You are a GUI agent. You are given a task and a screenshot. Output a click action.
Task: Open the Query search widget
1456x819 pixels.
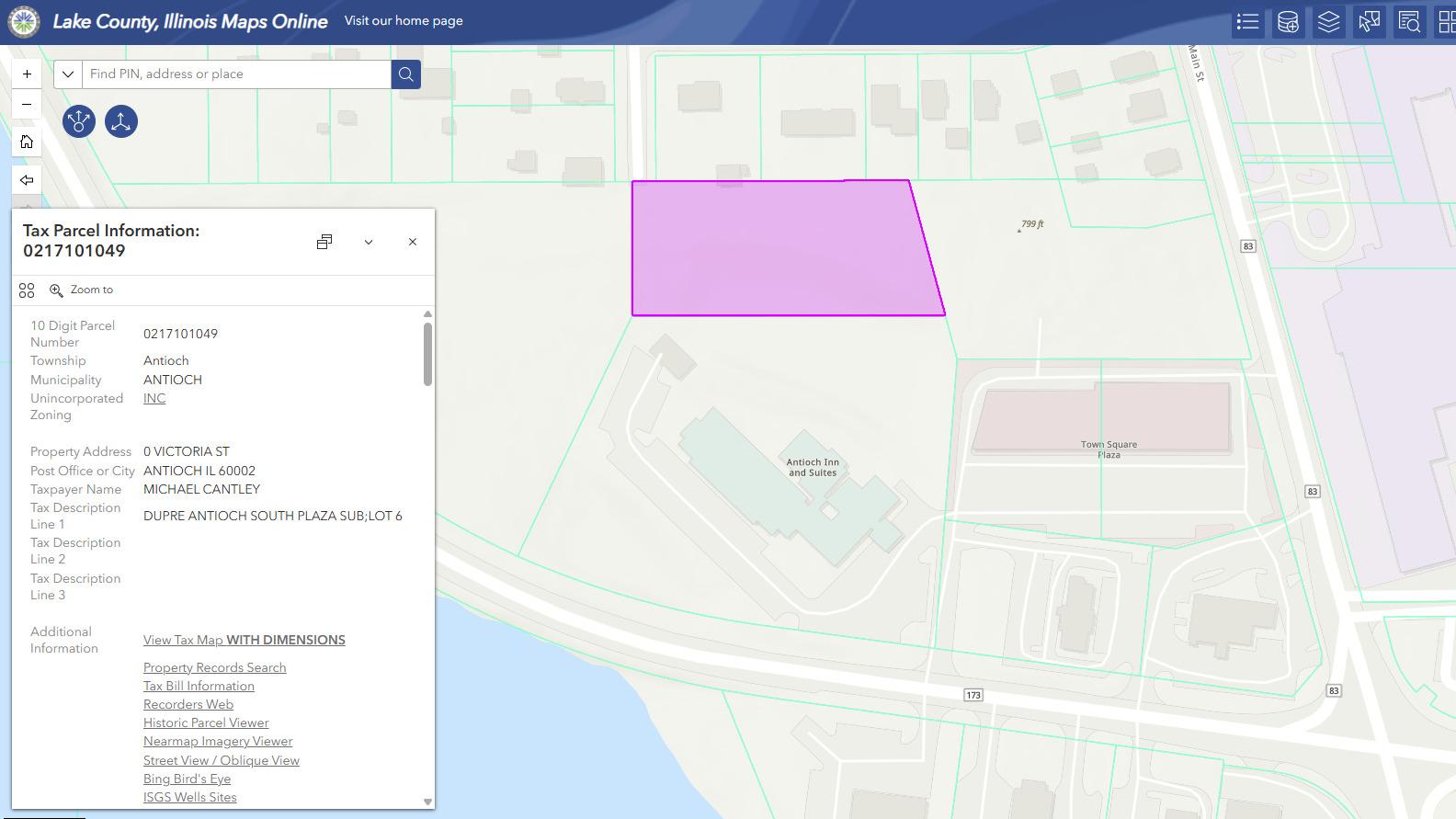pyautogui.click(x=1409, y=22)
